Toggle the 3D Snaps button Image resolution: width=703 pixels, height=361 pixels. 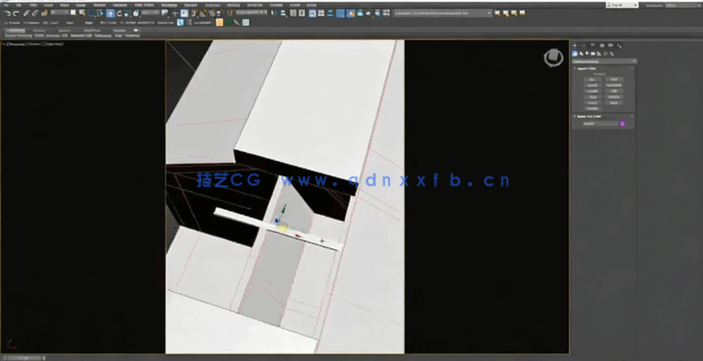[x=194, y=13]
